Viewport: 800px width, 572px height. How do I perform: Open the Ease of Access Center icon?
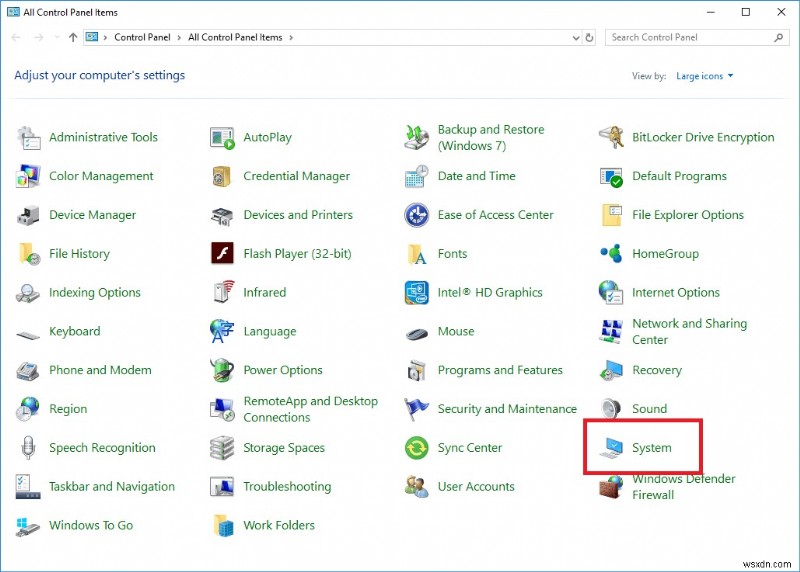pyautogui.click(x=417, y=215)
